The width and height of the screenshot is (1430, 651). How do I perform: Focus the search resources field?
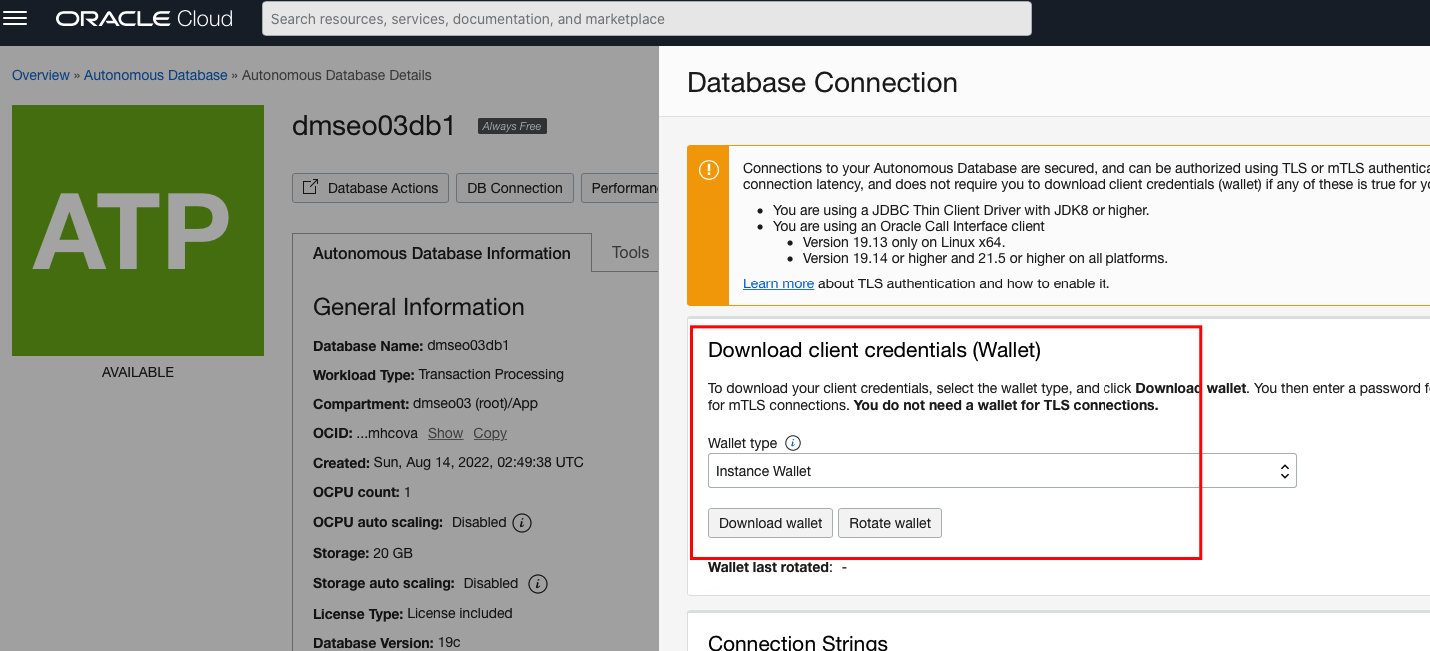(646, 18)
